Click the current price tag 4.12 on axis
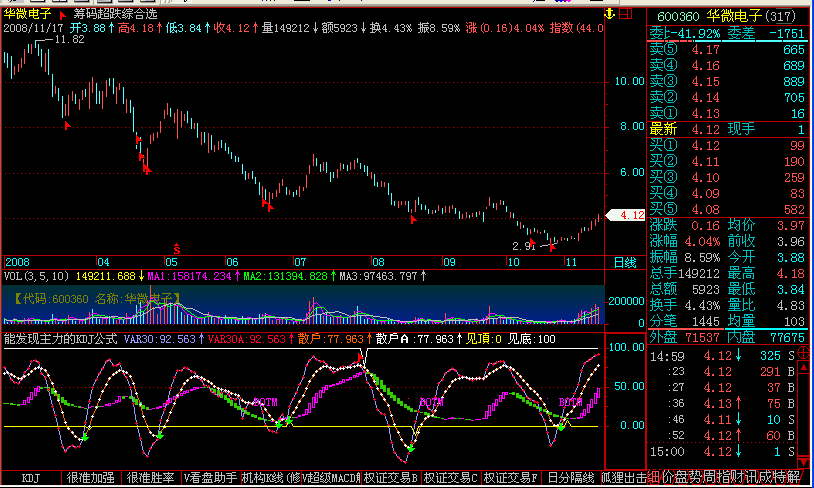This screenshot has width=814, height=488. [626, 214]
